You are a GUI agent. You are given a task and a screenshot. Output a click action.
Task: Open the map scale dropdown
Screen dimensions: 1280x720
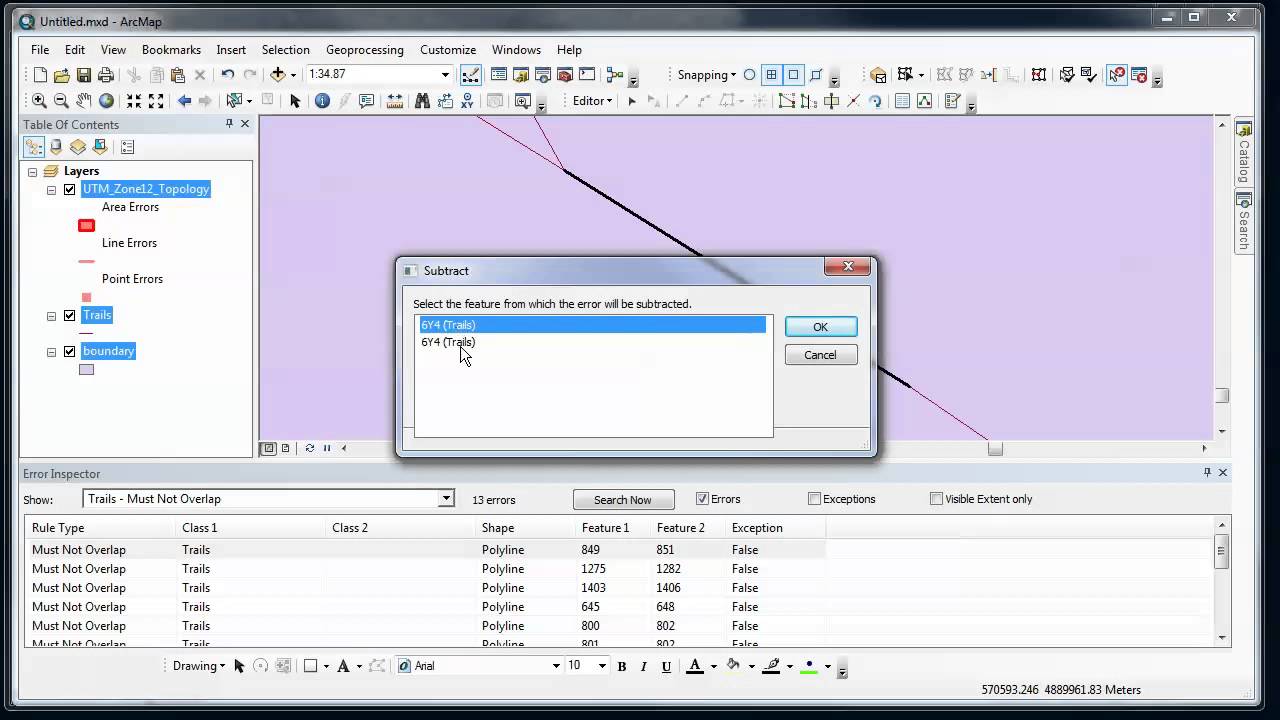pyautogui.click(x=445, y=75)
